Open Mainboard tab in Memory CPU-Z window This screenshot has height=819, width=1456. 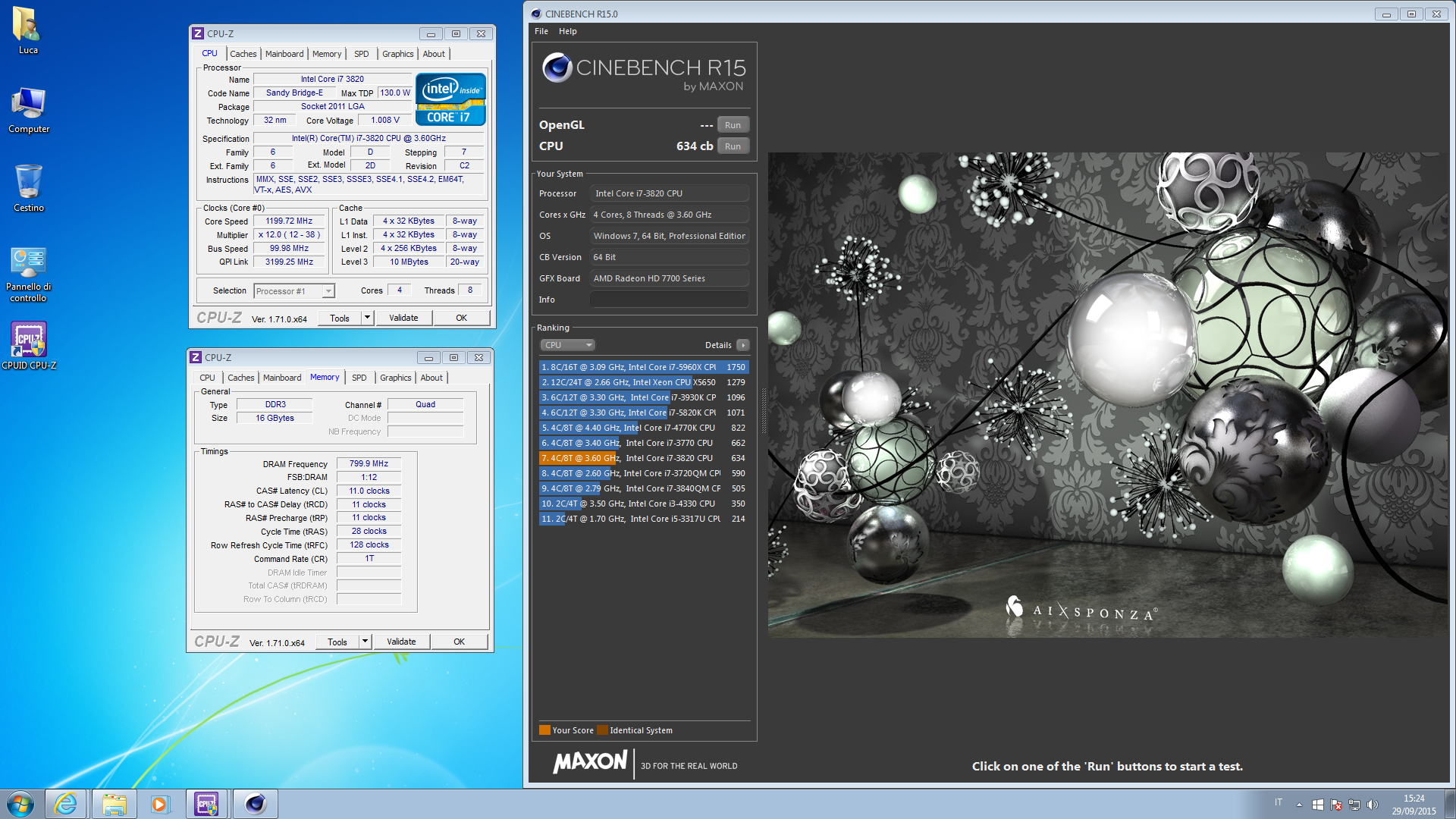point(282,378)
